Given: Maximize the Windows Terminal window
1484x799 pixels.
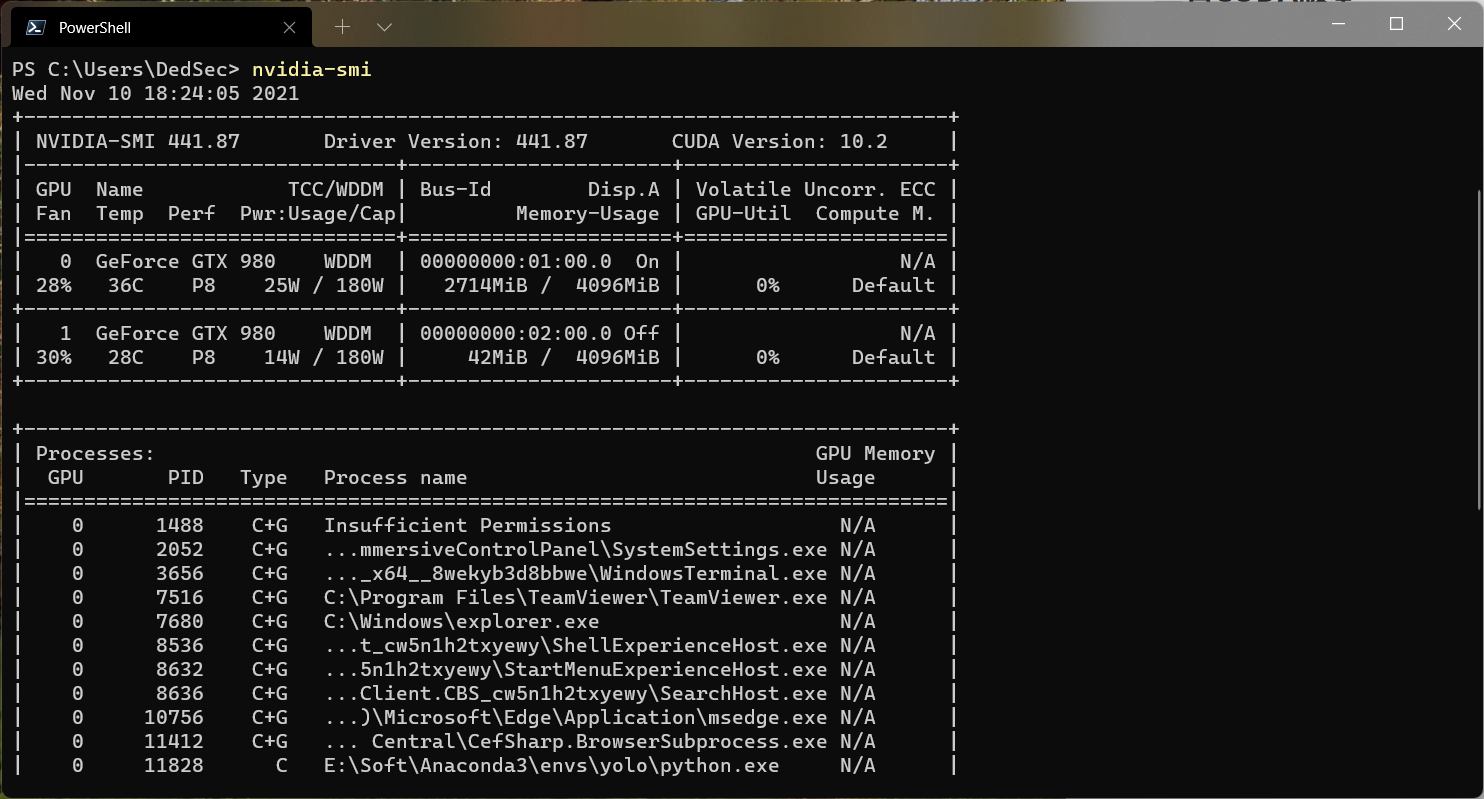Looking at the screenshot, I should pyautogui.click(x=1397, y=24).
